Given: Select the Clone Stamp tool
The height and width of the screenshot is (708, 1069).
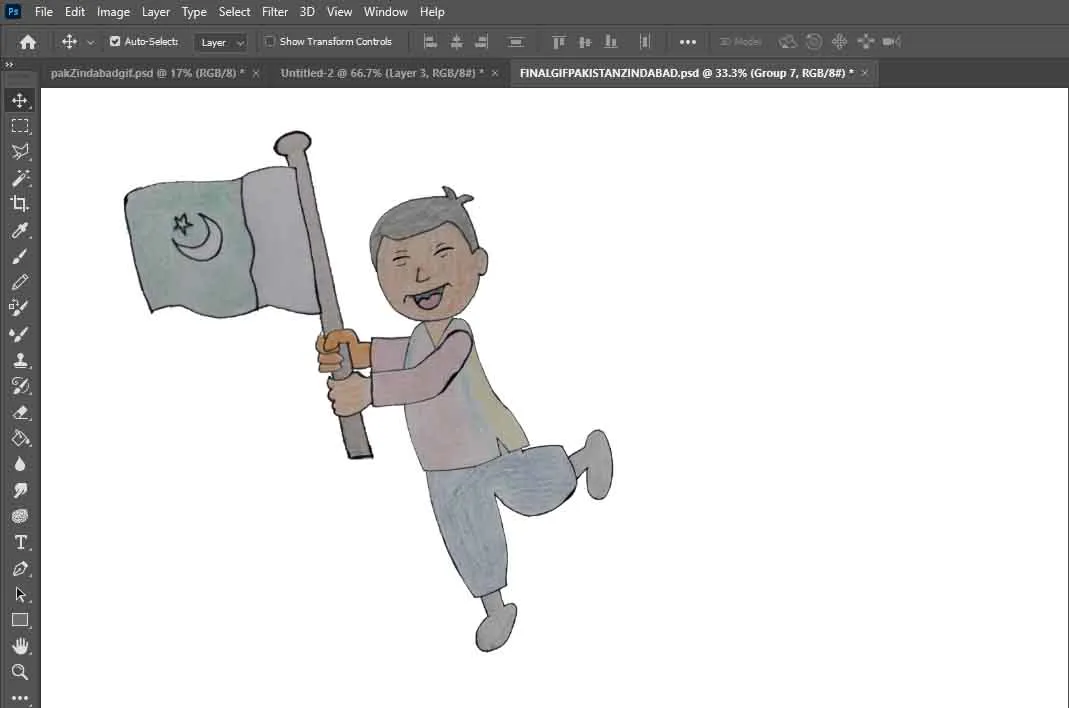Looking at the screenshot, I should (x=19, y=360).
